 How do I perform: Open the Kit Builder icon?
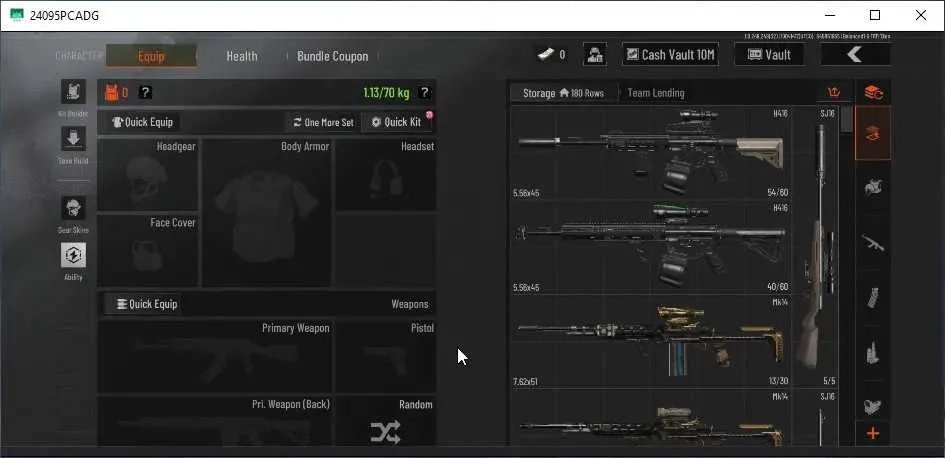click(73, 92)
